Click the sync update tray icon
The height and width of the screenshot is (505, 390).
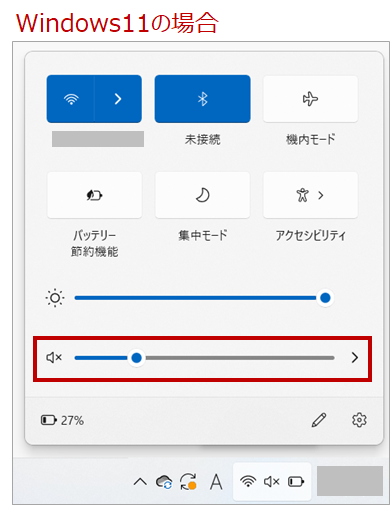pos(188,482)
